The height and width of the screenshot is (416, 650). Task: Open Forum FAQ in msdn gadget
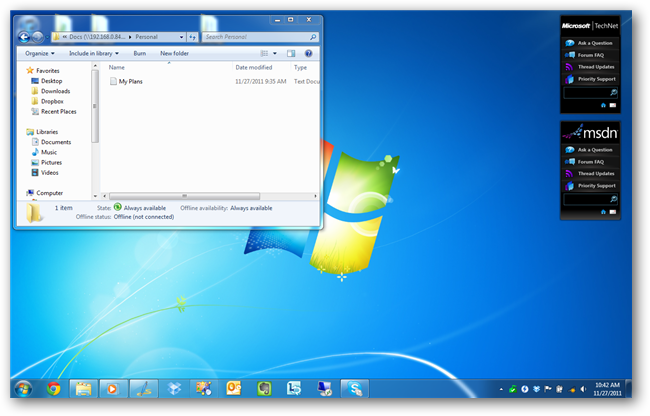click(590, 162)
